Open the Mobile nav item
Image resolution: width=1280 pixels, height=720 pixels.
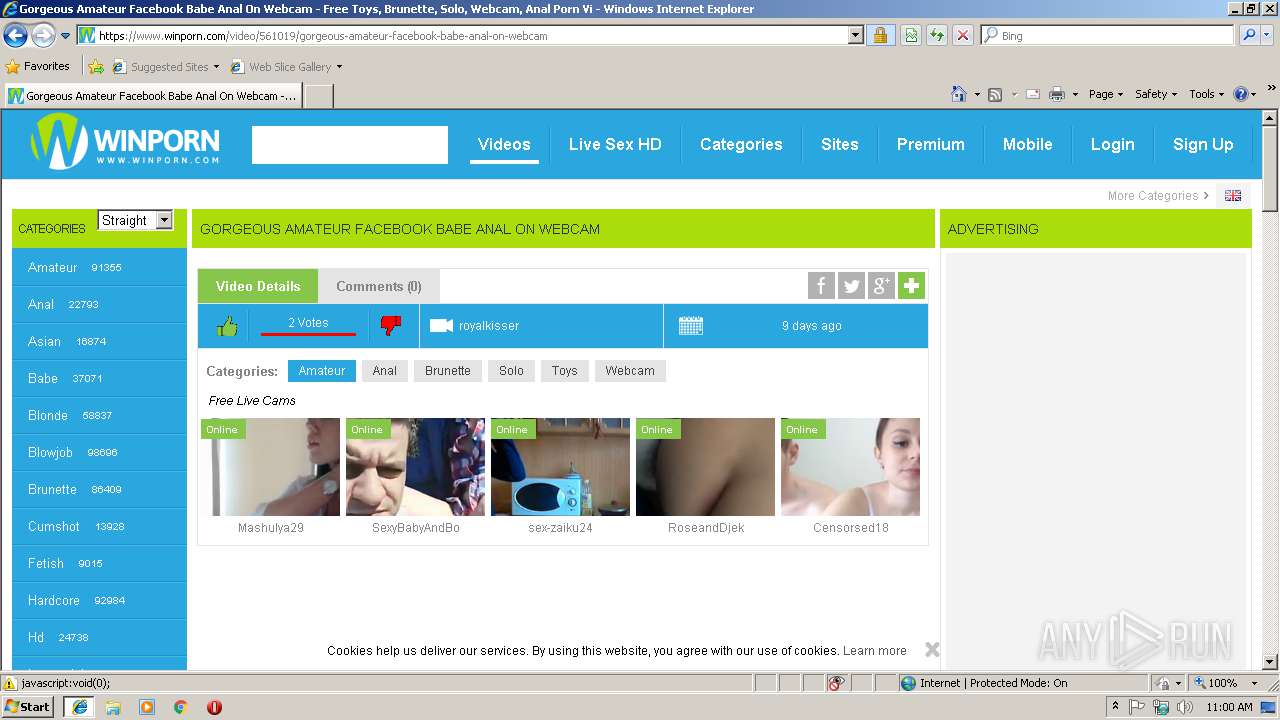[x=1027, y=144]
